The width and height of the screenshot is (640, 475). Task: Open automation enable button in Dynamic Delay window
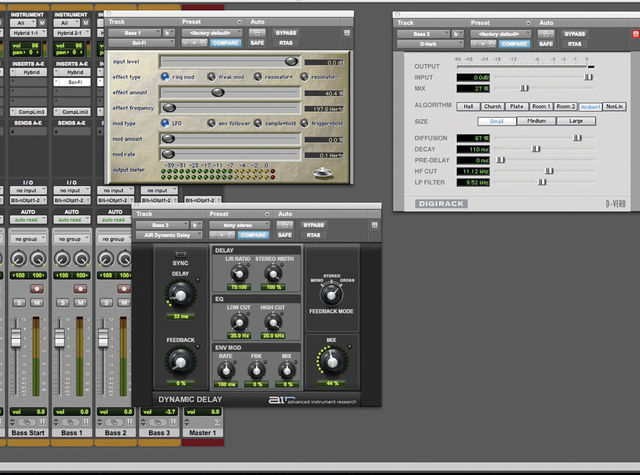click(285, 225)
